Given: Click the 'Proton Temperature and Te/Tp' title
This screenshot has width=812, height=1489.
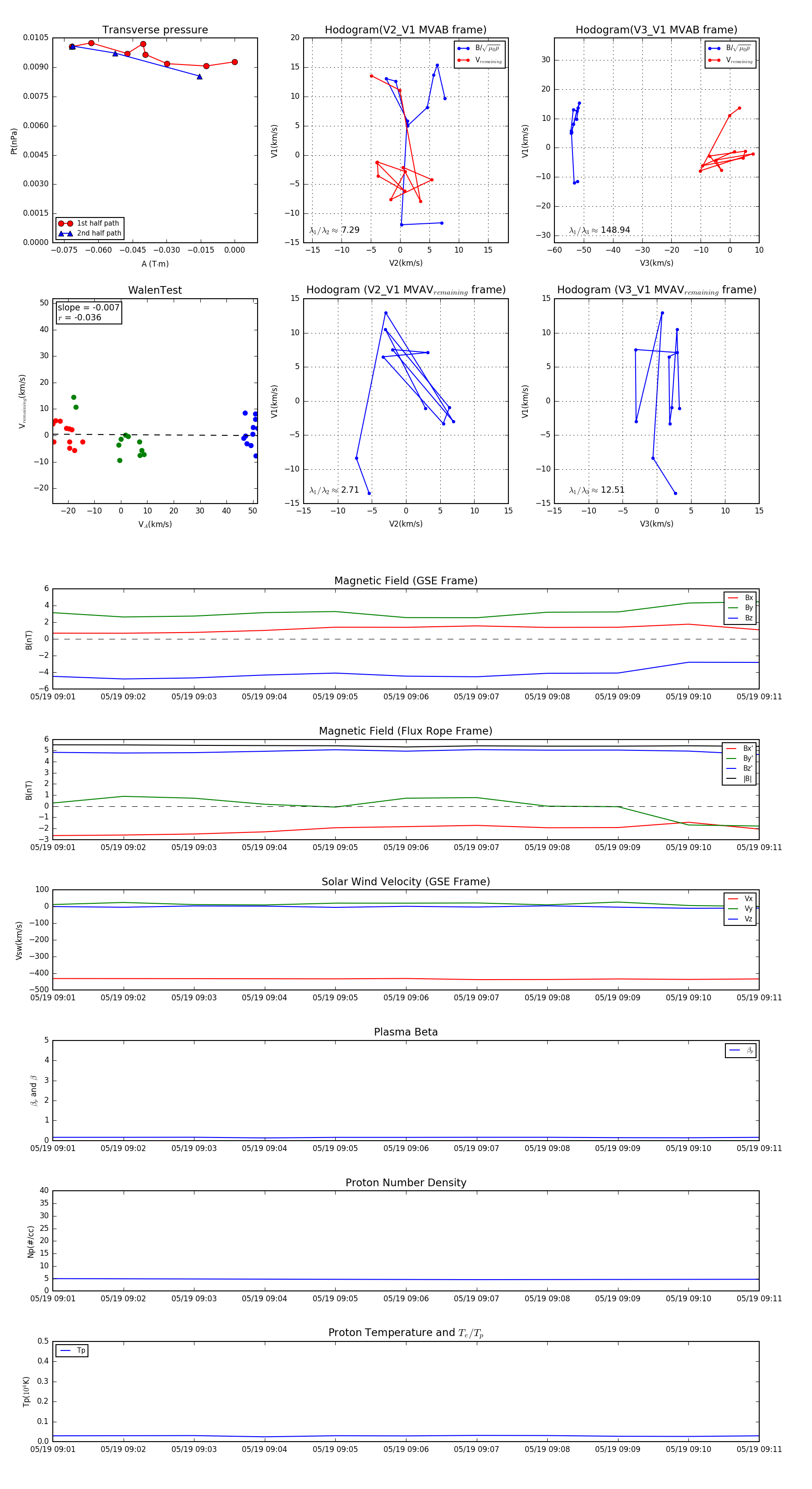Looking at the screenshot, I should click(x=406, y=1333).
